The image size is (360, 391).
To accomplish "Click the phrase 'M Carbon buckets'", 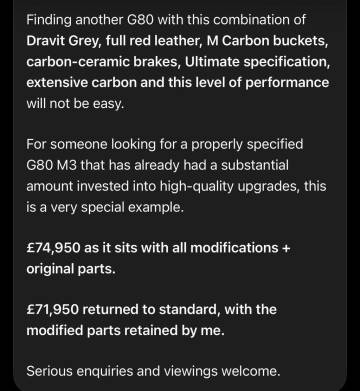I will 266,42.
